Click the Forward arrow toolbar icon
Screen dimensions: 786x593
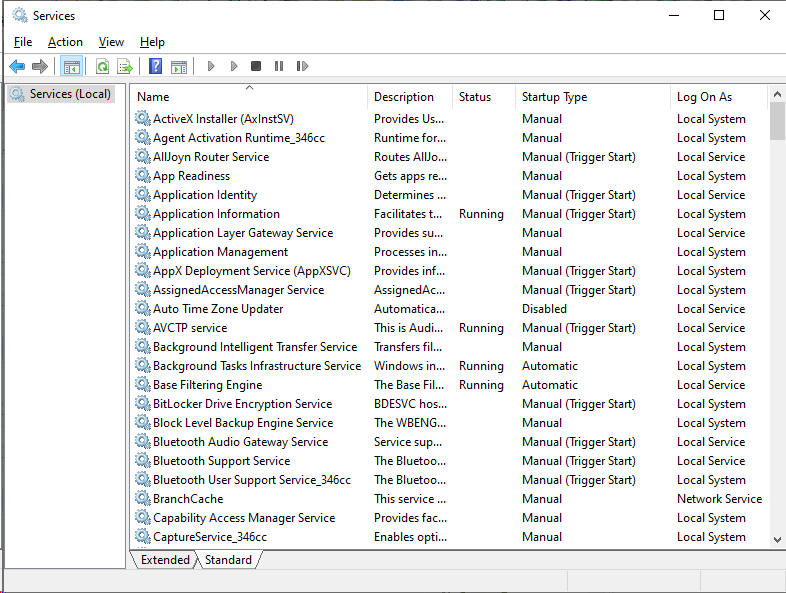coord(40,66)
